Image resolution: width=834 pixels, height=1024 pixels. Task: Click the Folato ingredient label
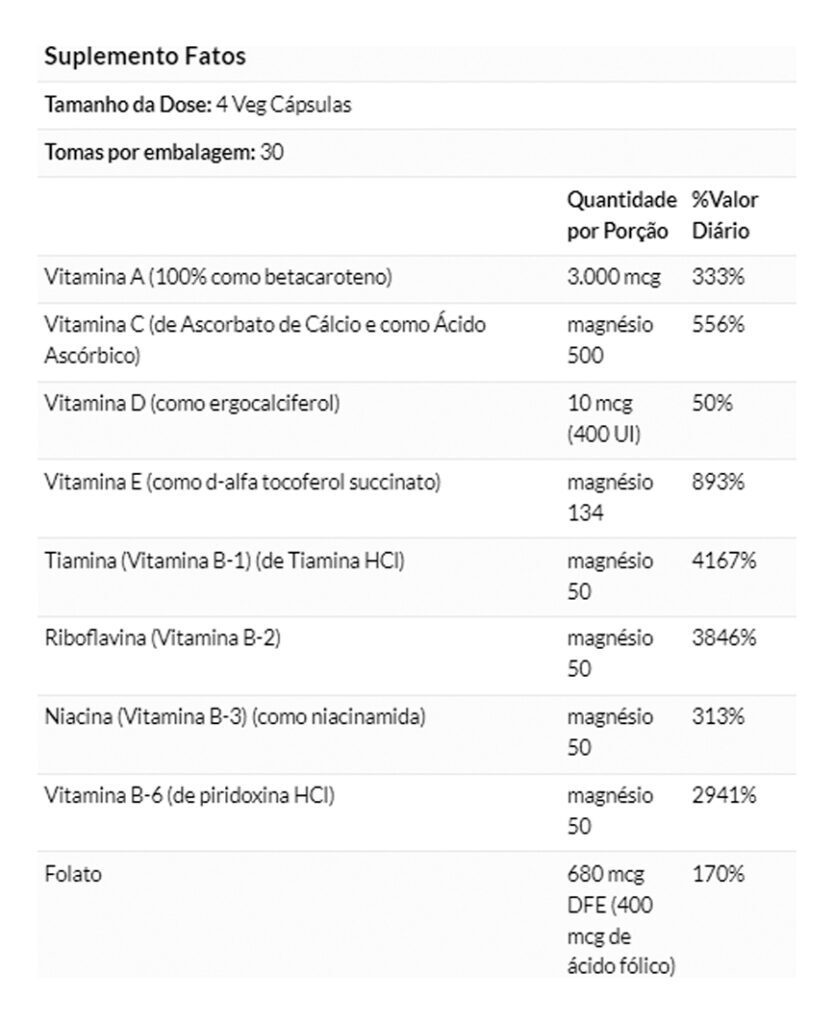(73, 874)
